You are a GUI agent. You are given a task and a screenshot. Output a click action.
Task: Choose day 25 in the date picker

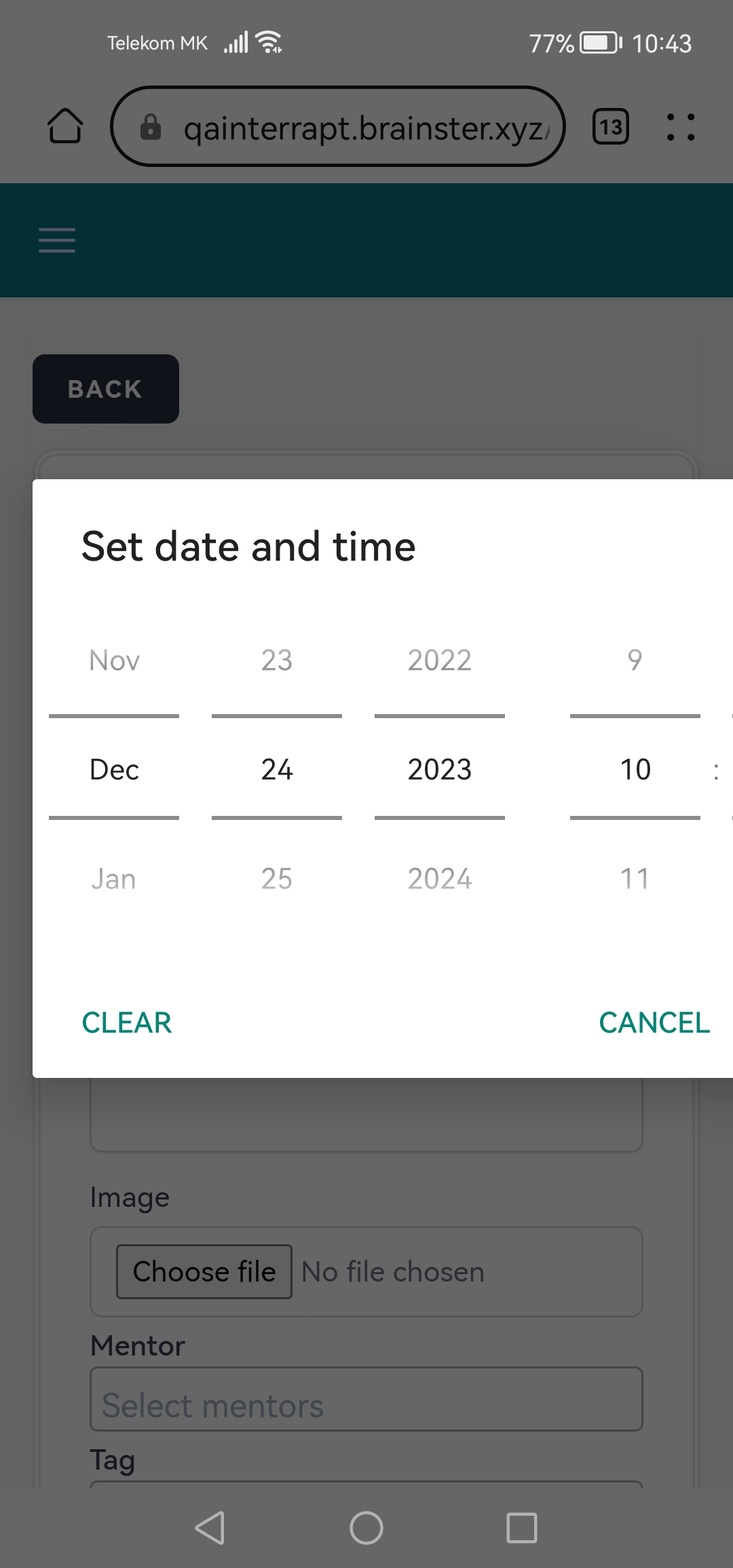[277, 879]
